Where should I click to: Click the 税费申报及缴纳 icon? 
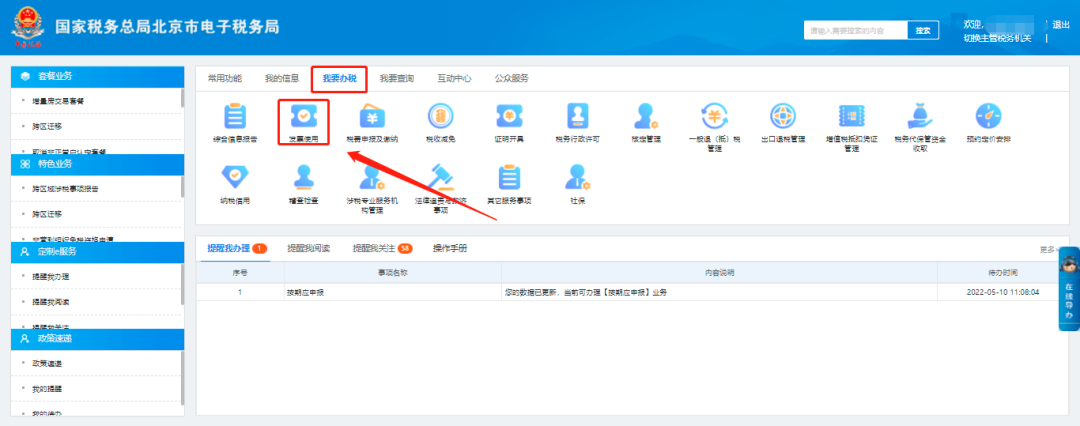pos(372,117)
